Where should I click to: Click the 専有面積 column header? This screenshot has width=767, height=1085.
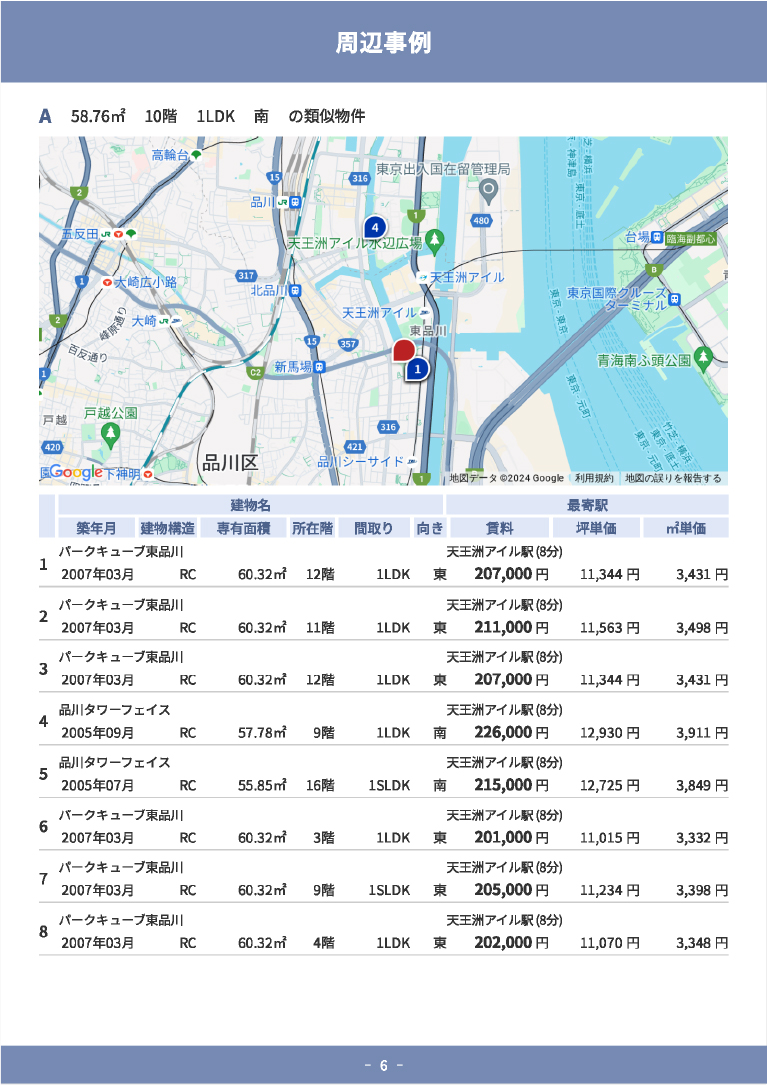click(243, 528)
